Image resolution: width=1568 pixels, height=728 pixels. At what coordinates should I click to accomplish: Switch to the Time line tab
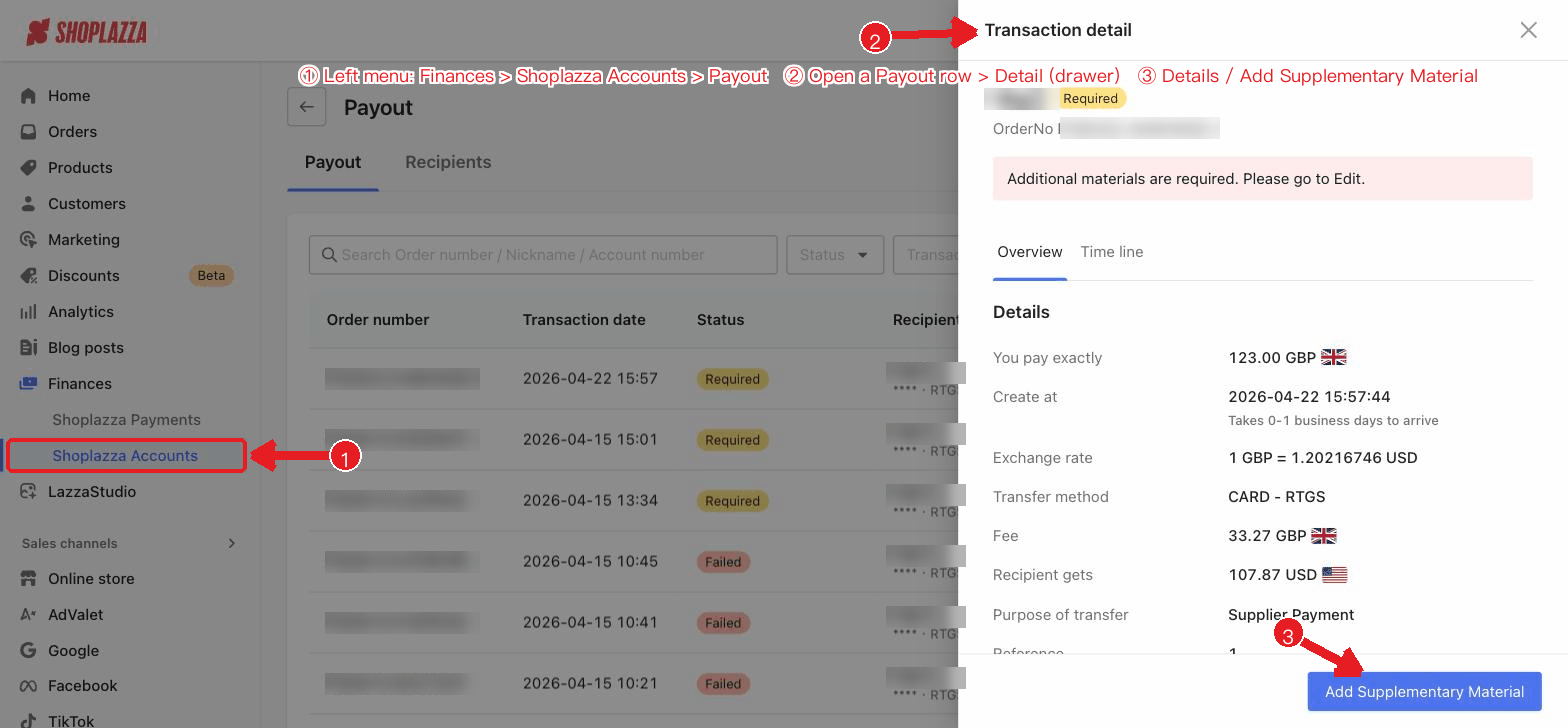(x=1112, y=252)
